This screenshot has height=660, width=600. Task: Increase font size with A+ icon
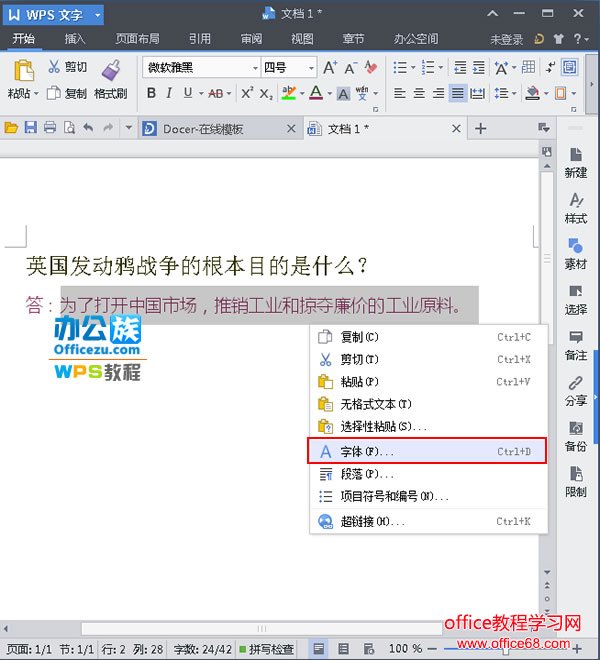tap(330, 67)
